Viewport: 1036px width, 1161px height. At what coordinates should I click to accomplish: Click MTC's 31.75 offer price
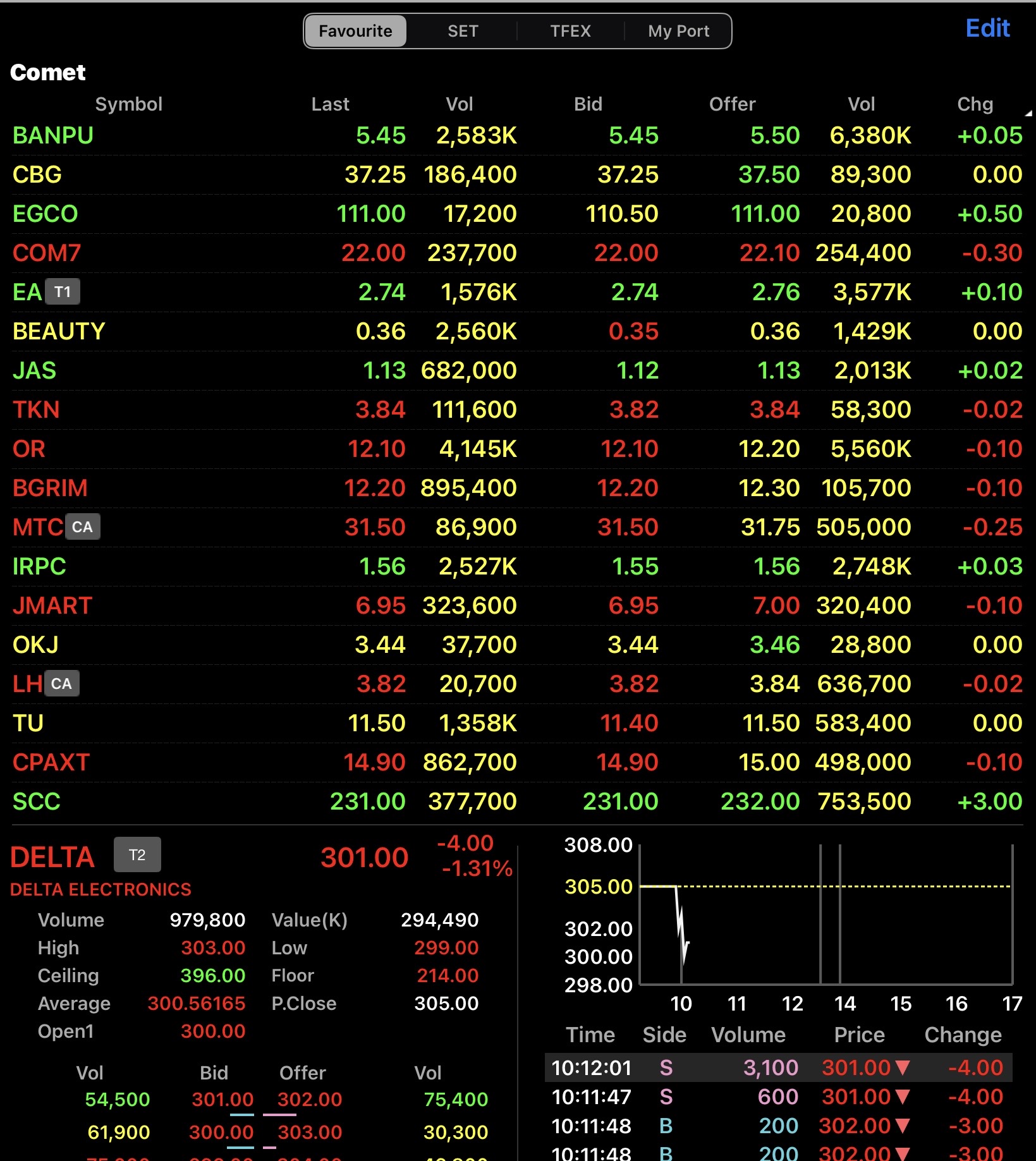tap(771, 527)
